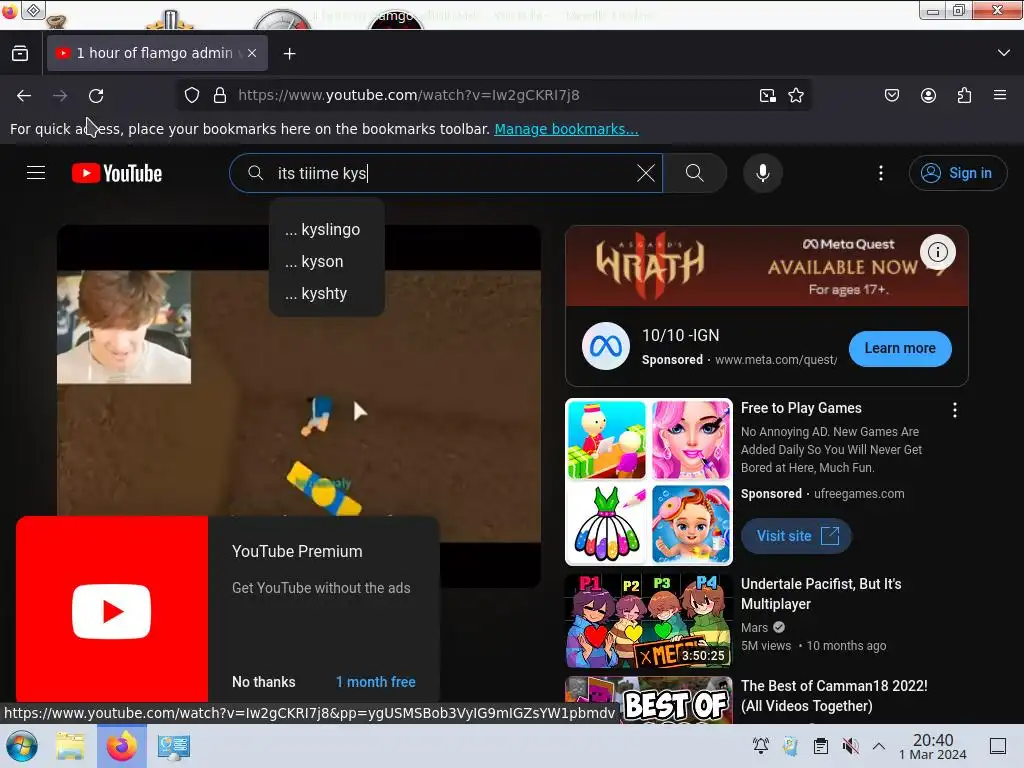Open options for Free to Play Games ad
This screenshot has height=768, width=1024.
(955, 410)
